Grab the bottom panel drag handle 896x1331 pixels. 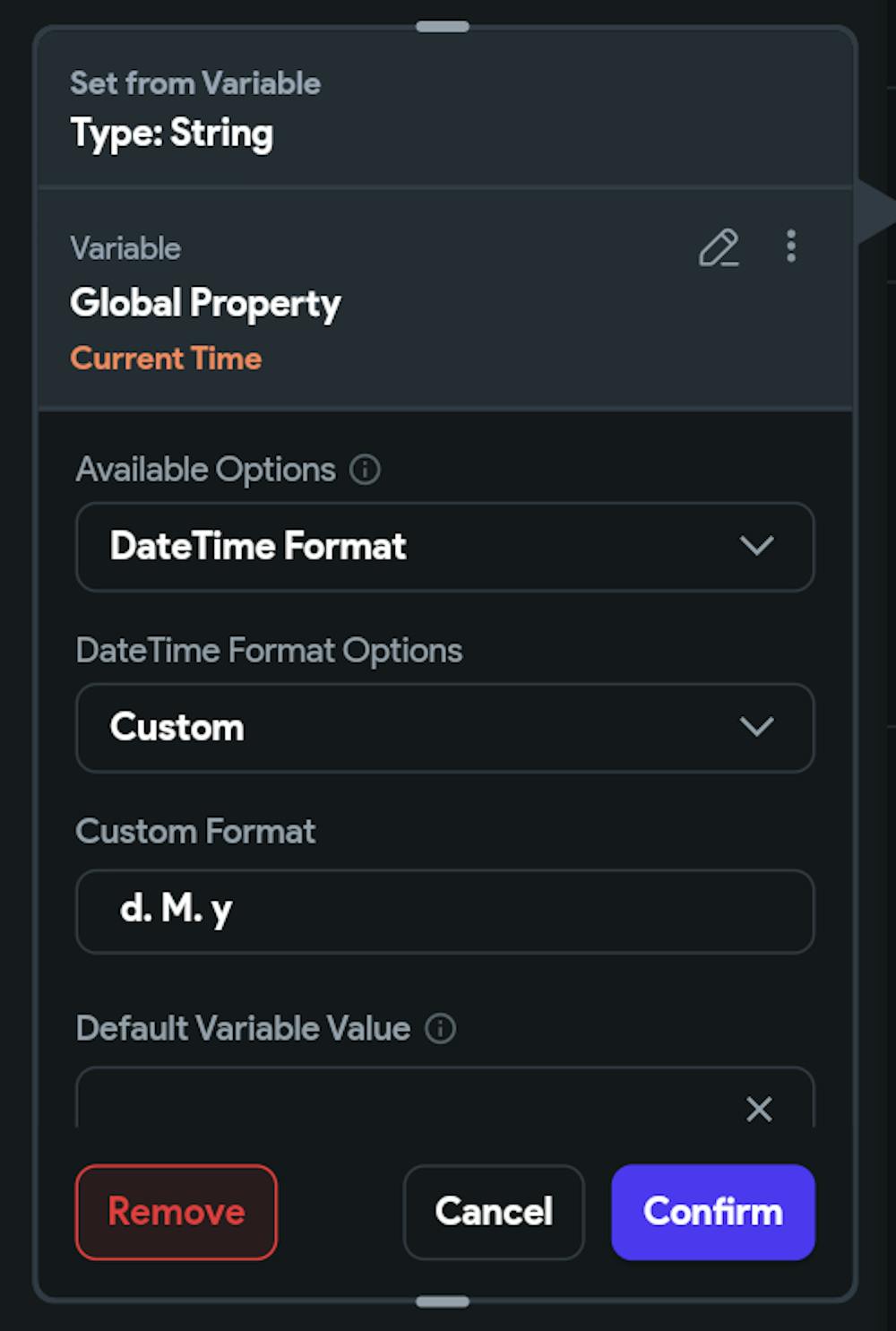pos(443,1301)
